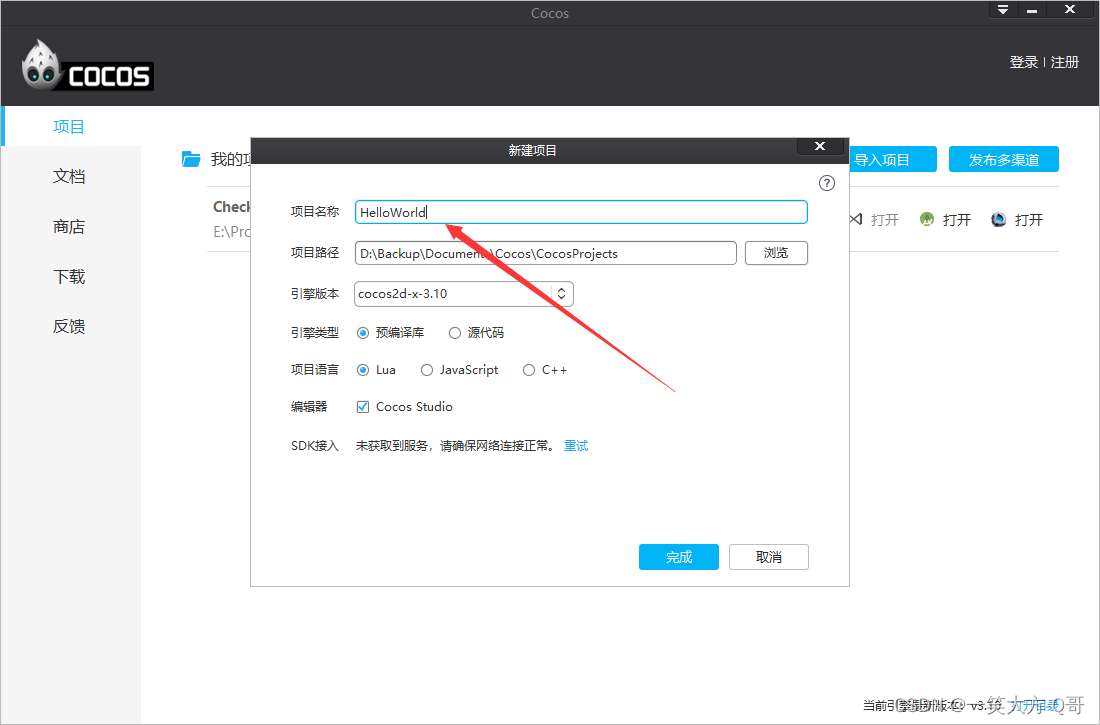Click the folder icon beside 我的项目

[191, 157]
